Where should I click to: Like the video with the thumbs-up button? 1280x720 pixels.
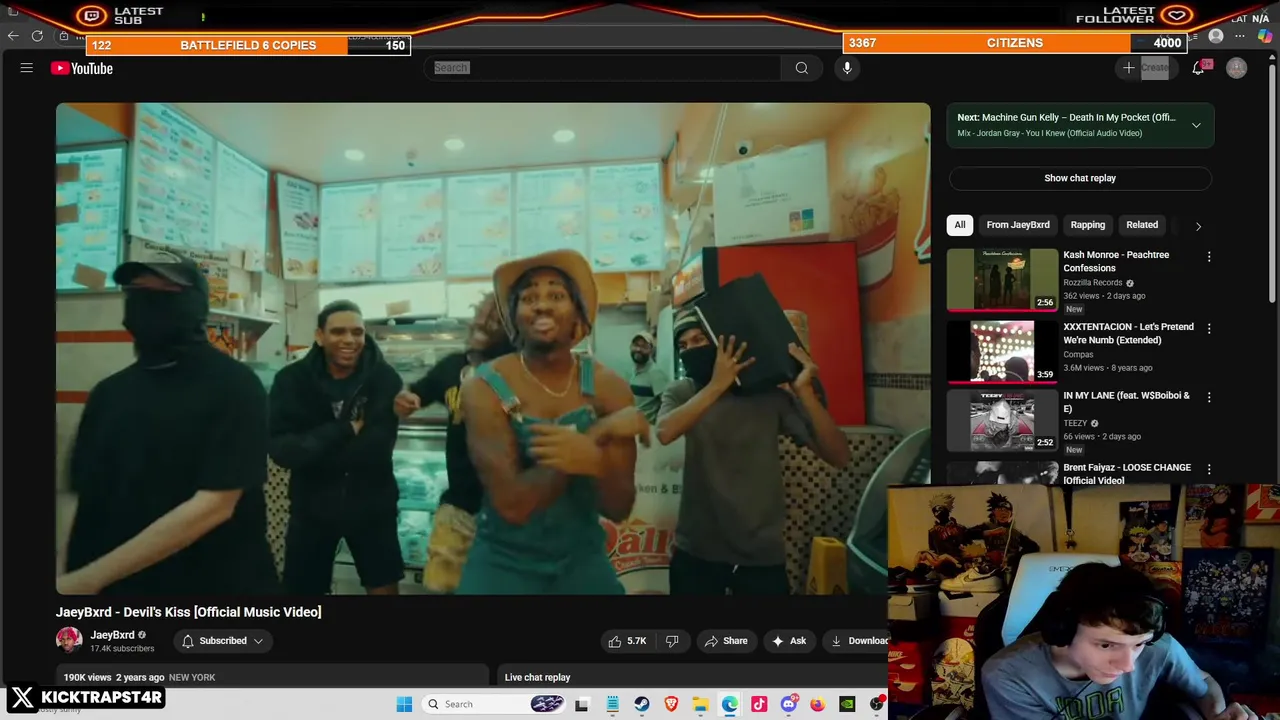click(627, 641)
